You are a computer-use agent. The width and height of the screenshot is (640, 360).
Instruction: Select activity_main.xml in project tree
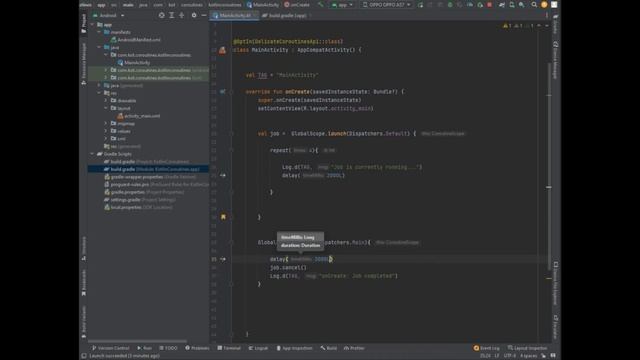point(139,116)
